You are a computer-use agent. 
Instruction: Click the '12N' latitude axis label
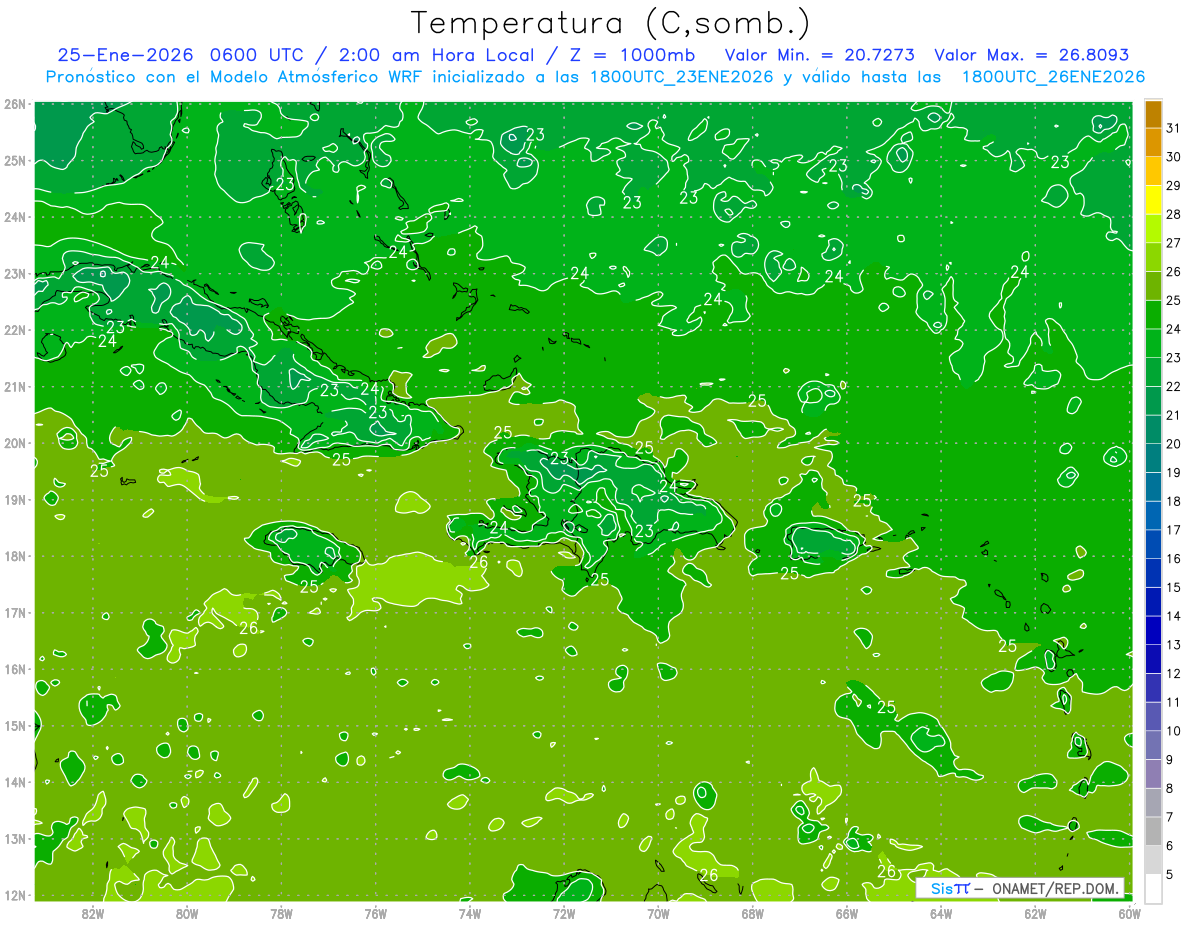14,895
